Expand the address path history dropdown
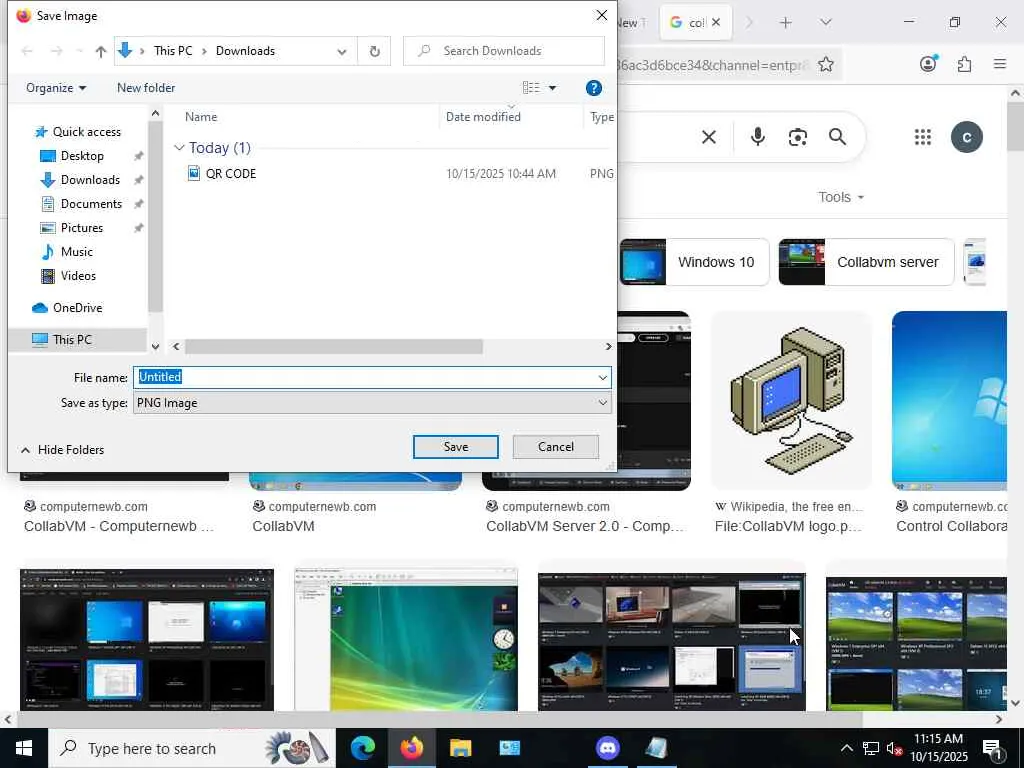The width and height of the screenshot is (1024, 768). pos(342,51)
